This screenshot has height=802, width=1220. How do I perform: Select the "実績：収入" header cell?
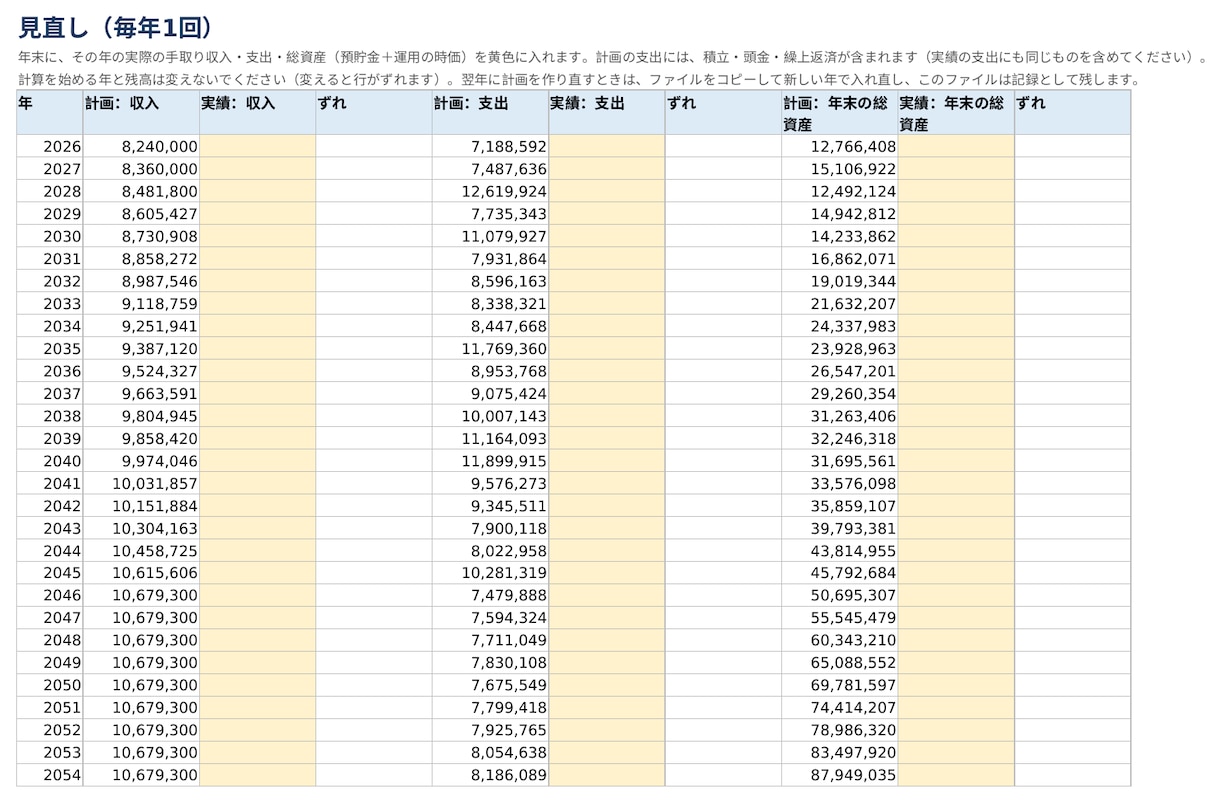pyautogui.click(x=258, y=113)
